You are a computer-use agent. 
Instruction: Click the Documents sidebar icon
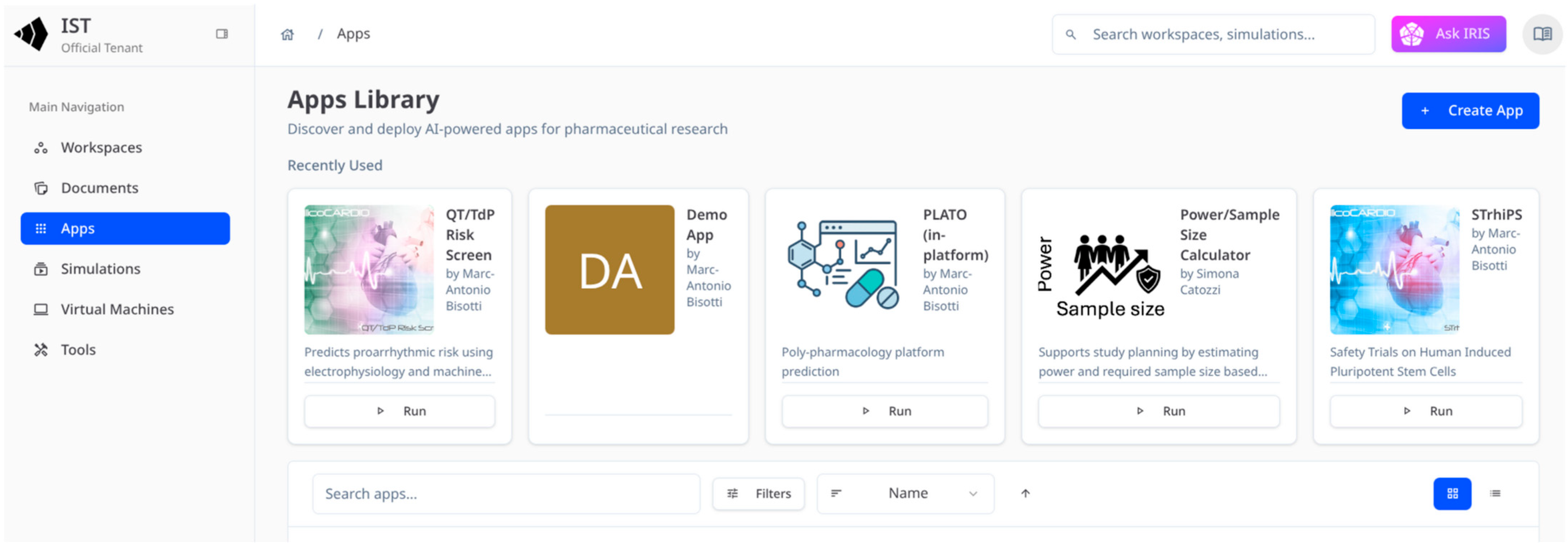coord(41,188)
